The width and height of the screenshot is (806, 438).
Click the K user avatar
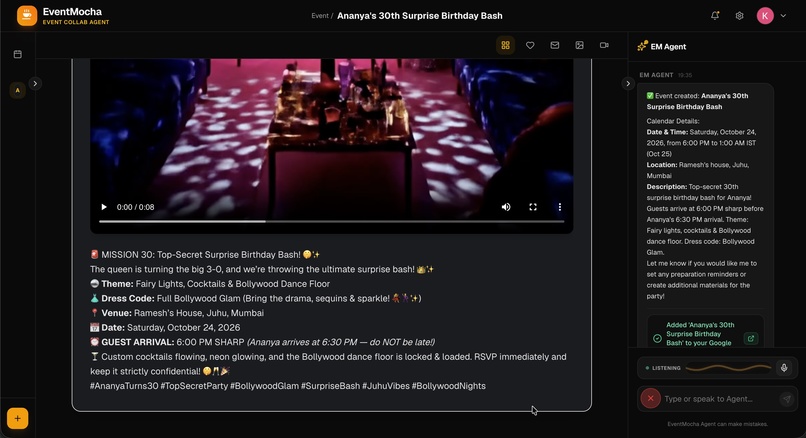pyautogui.click(x=765, y=15)
